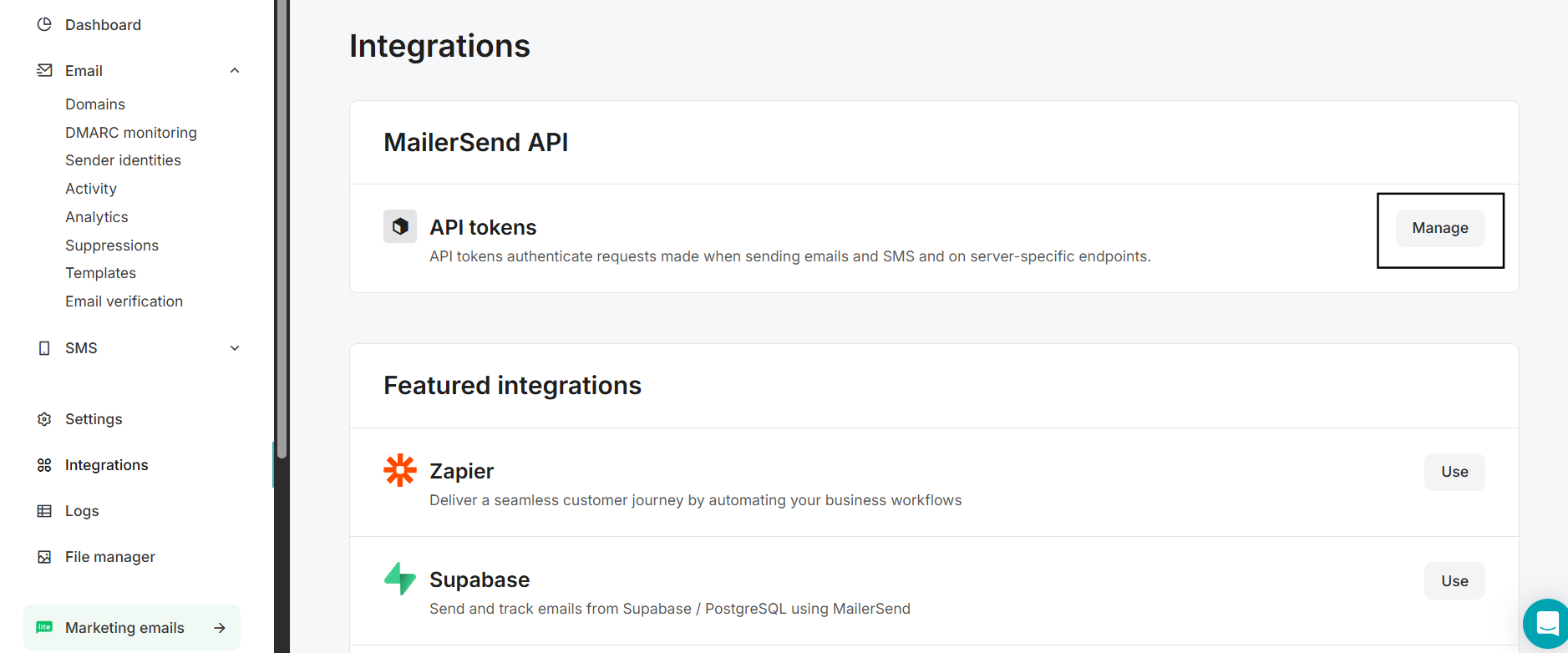Click the Featured integrations heading

(512, 386)
